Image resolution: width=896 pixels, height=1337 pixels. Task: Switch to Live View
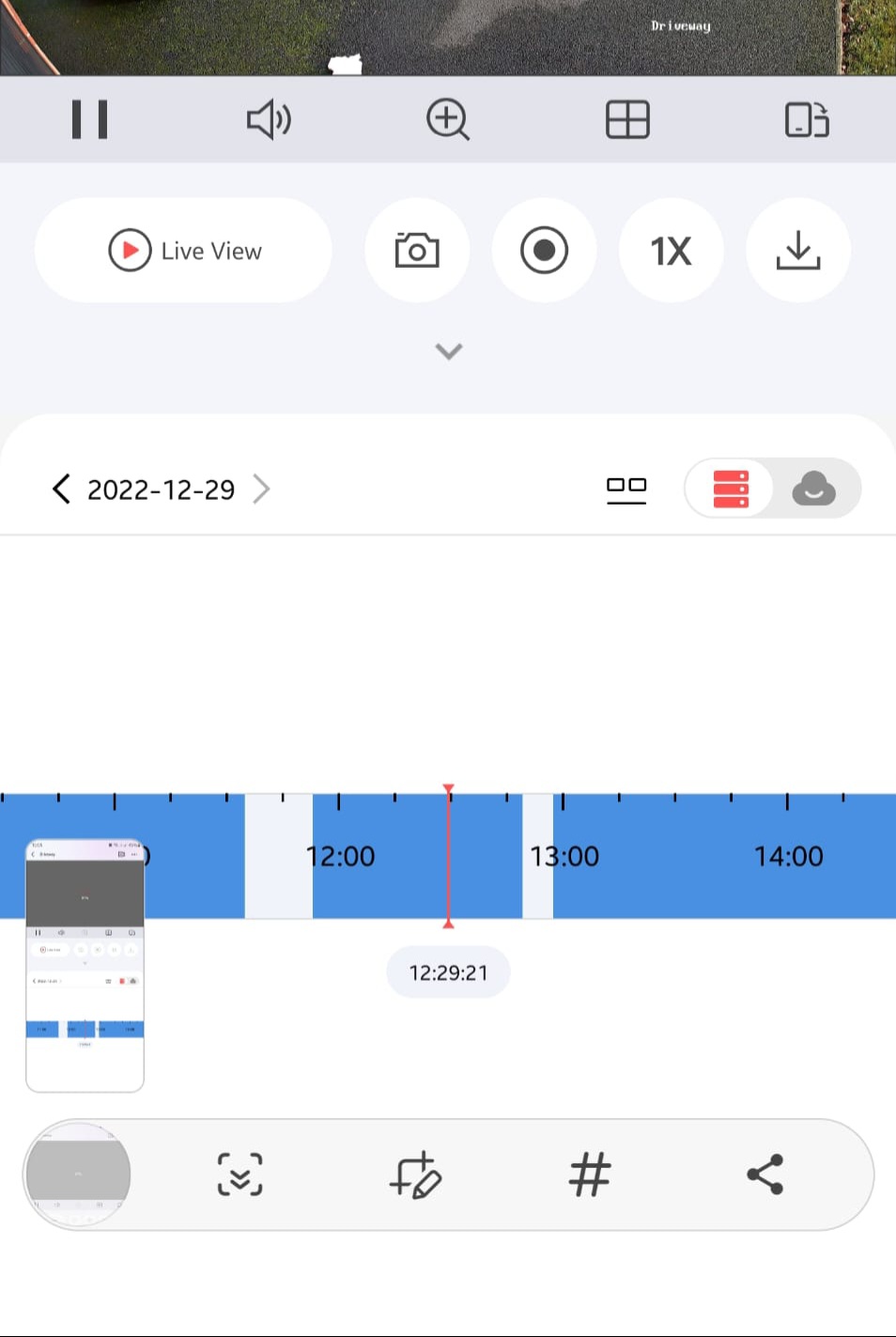[x=184, y=251]
